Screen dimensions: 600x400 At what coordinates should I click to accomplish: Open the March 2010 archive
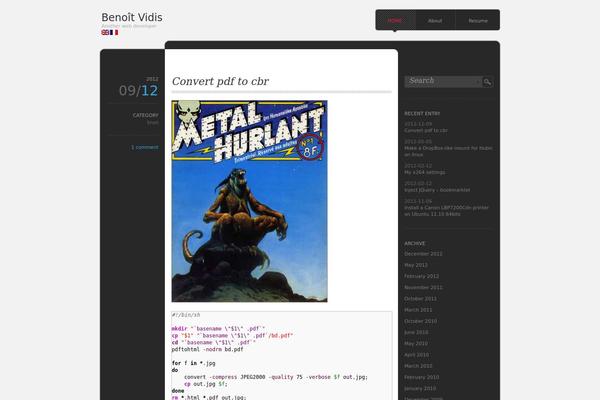pyautogui.click(x=418, y=366)
